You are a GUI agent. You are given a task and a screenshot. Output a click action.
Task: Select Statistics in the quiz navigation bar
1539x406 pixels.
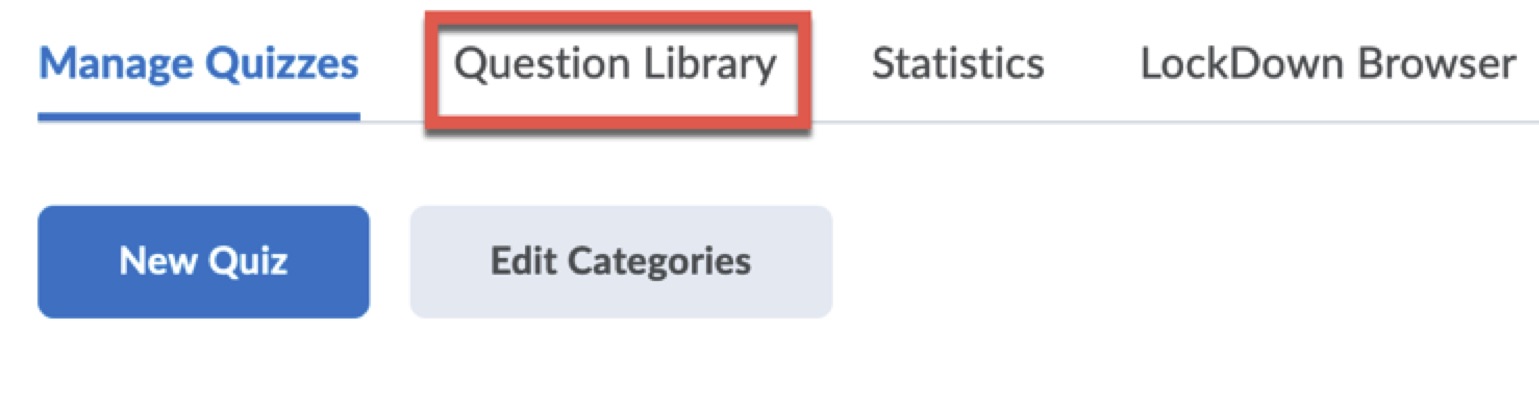[958, 65]
